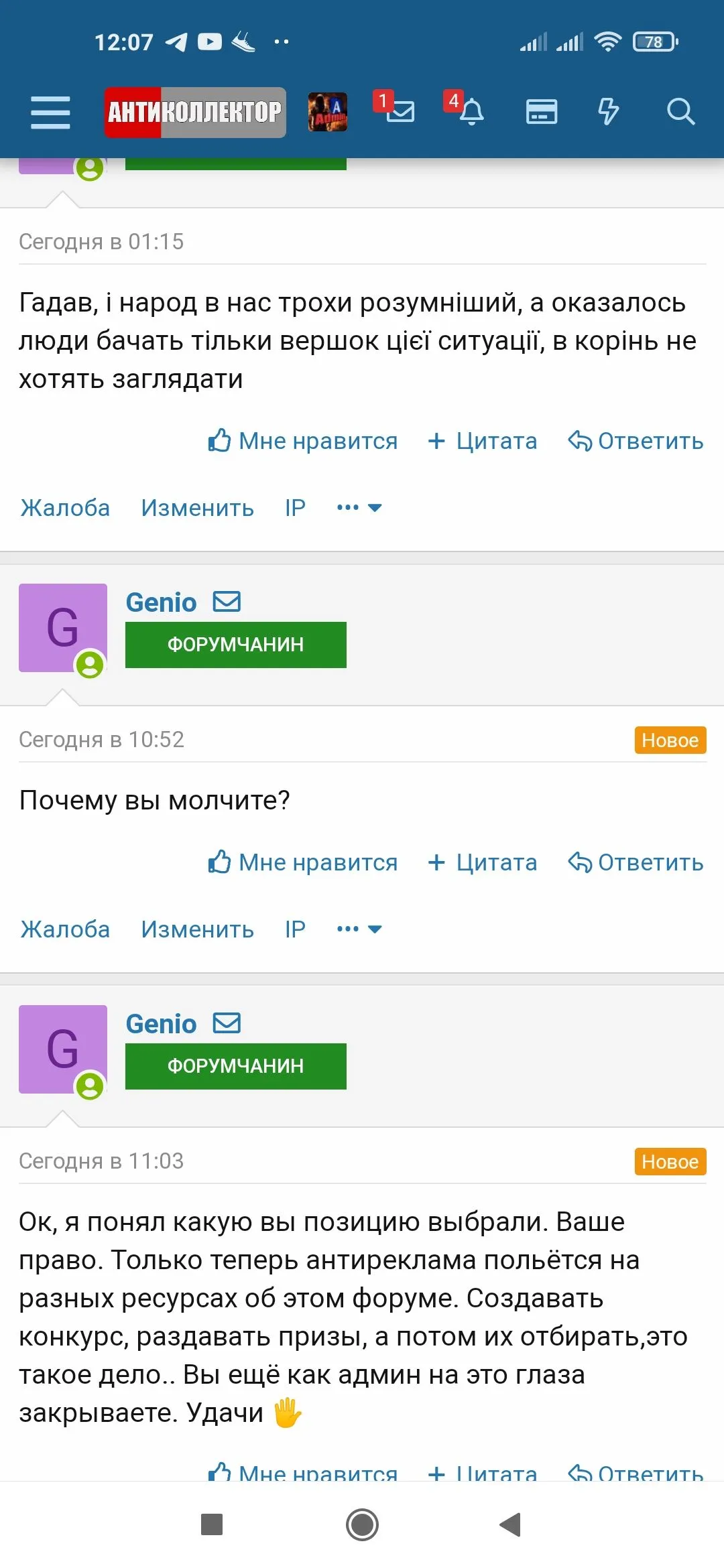The width and height of the screenshot is (724, 1568).
Task: Like the Ukrainian post from 01:15
Action: 303,441
